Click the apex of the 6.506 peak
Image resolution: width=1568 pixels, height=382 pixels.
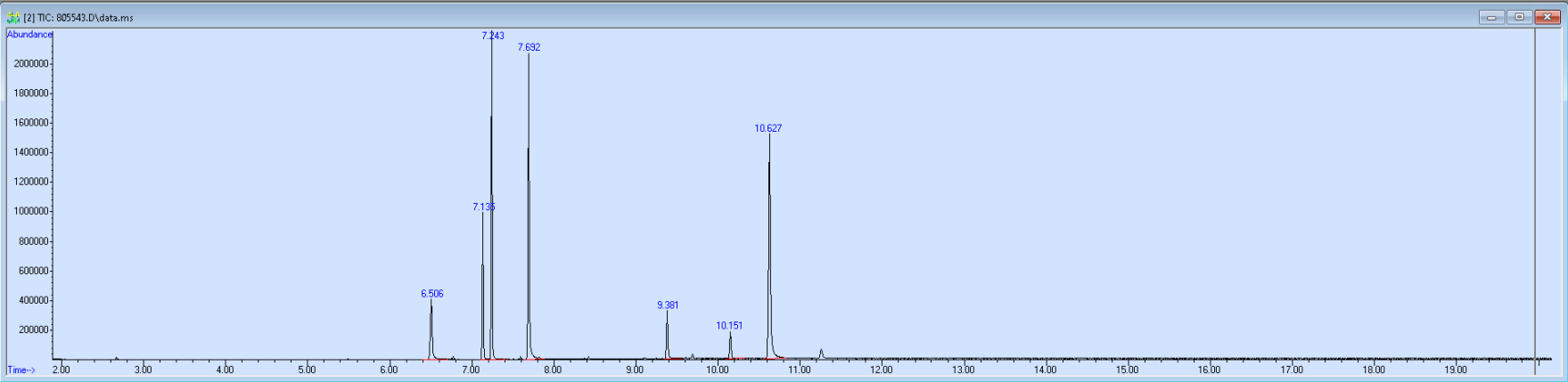(431, 301)
